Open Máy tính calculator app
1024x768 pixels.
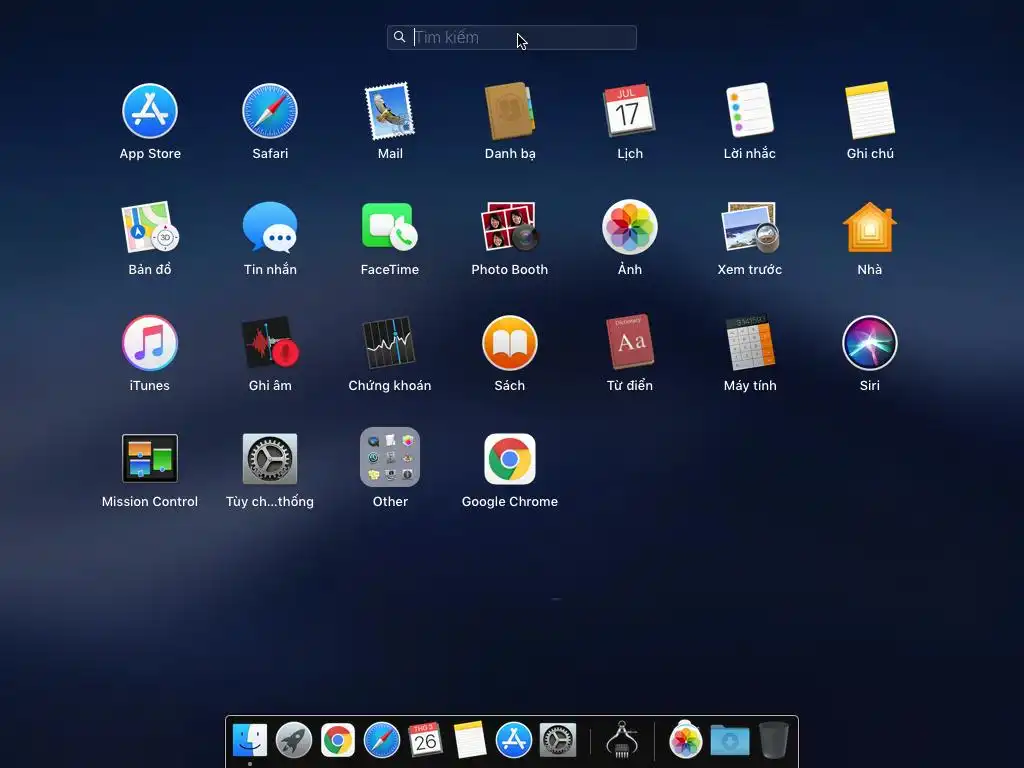[x=750, y=343]
